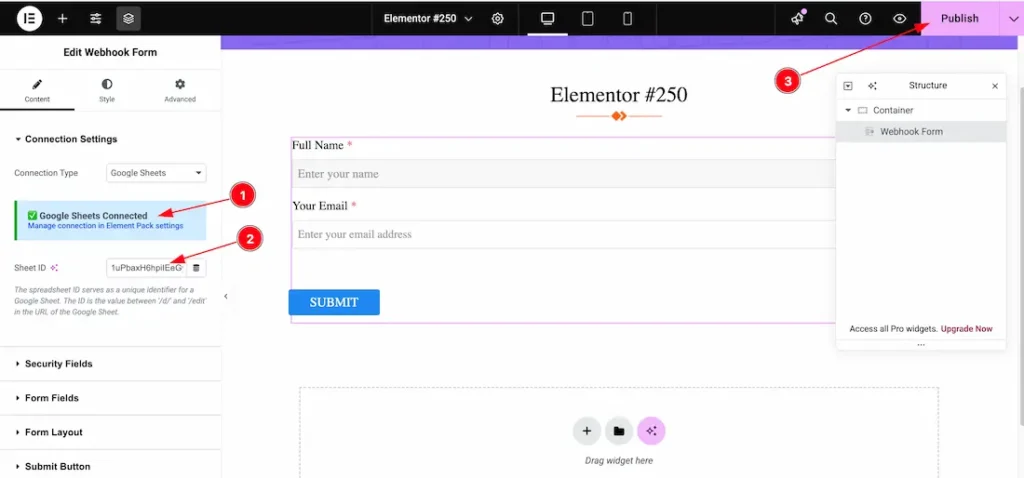Open Manage connection in Element Pack settings link
This screenshot has width=1024, height=478.
click(x=105, y=226)
